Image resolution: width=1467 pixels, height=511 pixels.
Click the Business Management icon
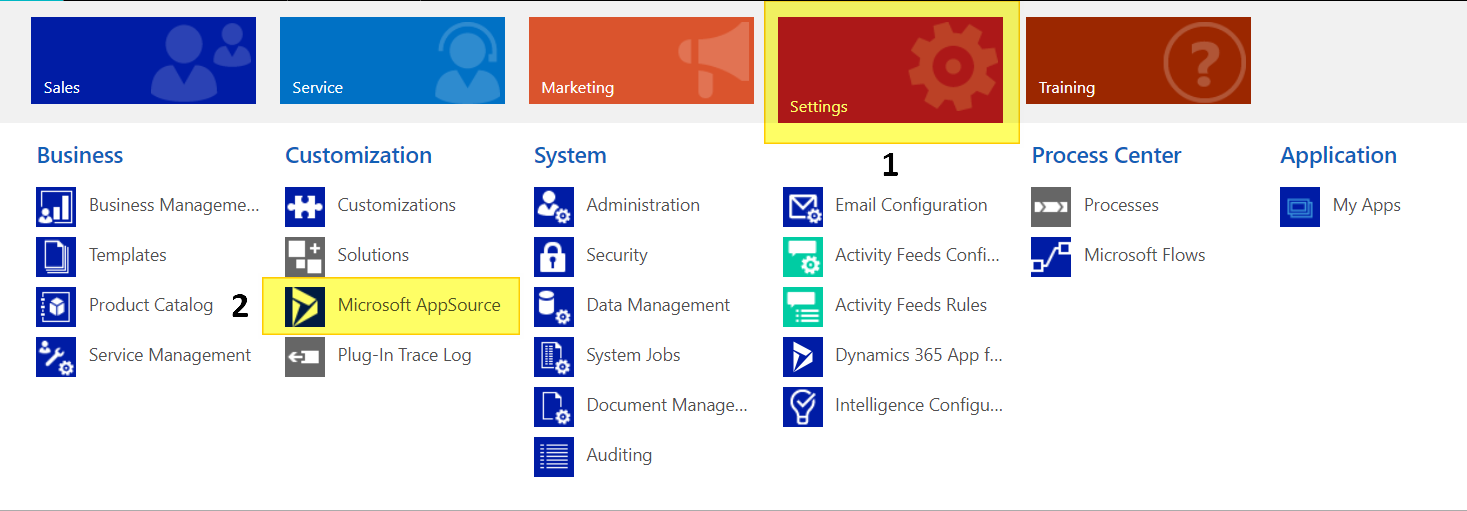click(x=56, y=207)
